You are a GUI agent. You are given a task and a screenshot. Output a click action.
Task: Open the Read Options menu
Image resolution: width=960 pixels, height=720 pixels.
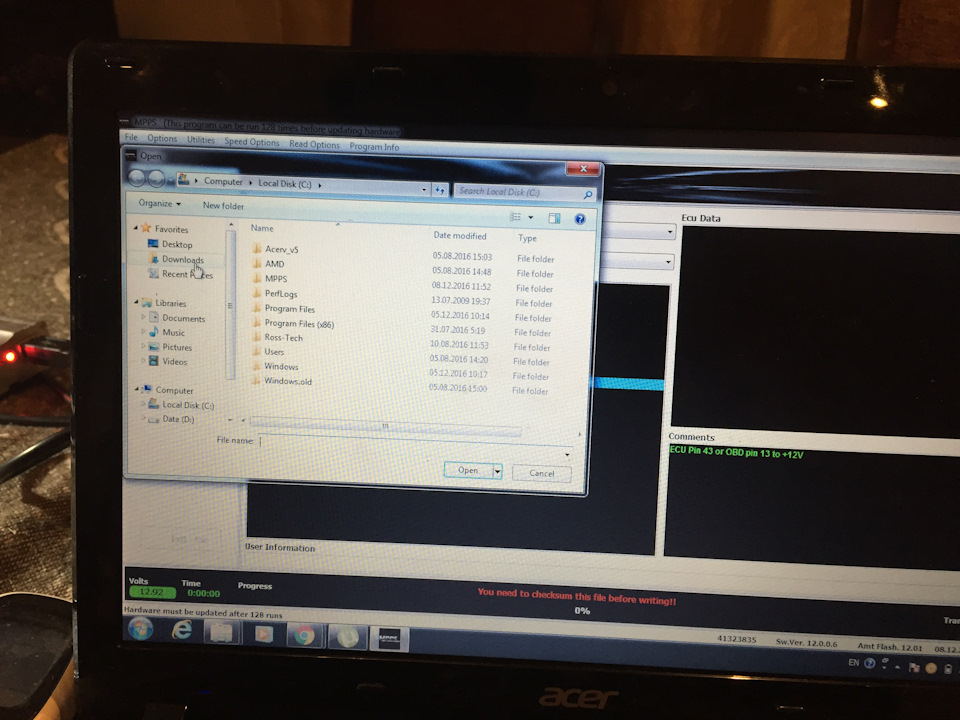314,144
